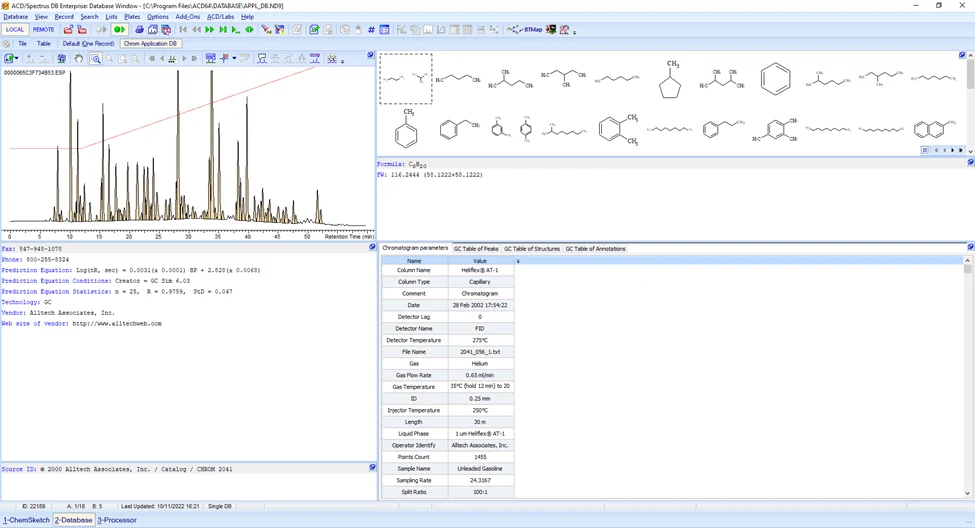Choose Chrom Application DB layout
Screen dimensions: 975x528
[150, 44]
